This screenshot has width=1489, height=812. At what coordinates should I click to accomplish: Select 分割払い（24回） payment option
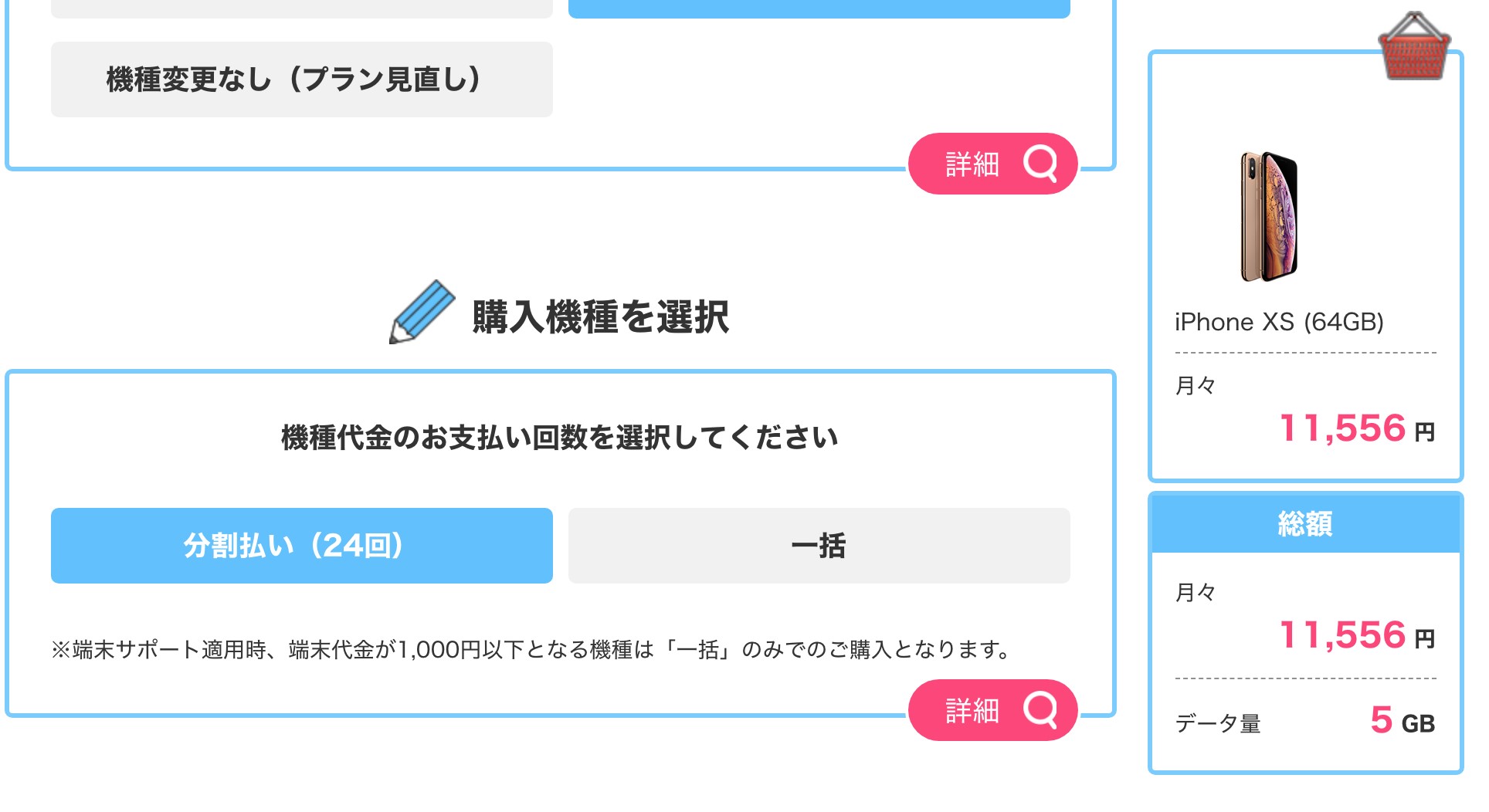(302, 546)
